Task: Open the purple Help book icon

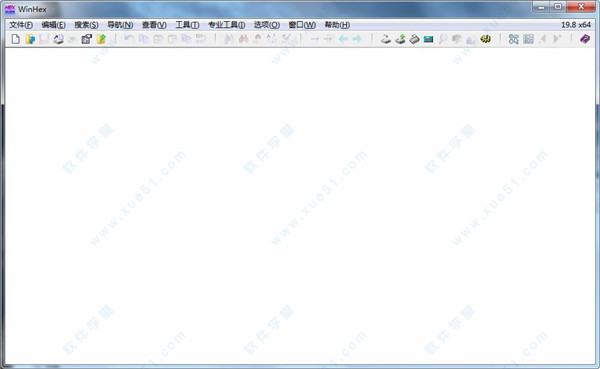Action: 585,39
